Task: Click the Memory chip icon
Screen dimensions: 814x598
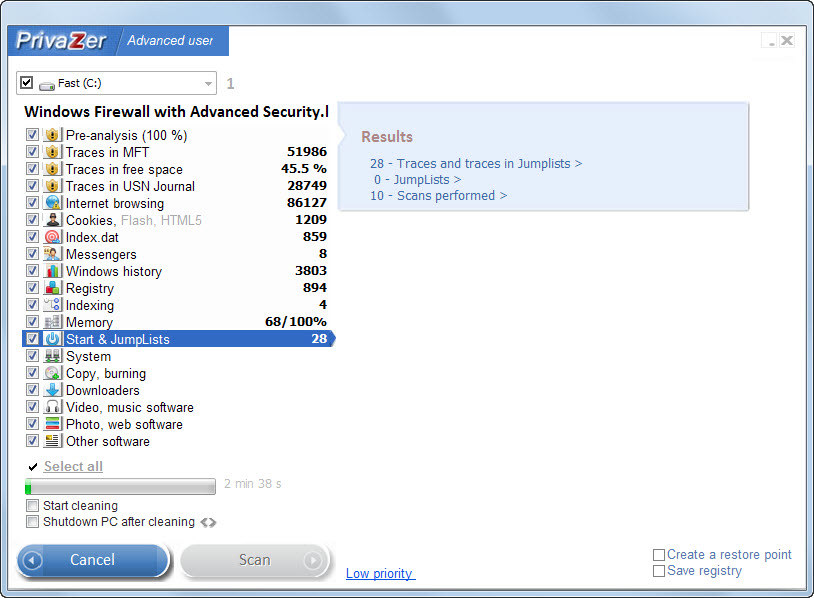Action: 52,322
